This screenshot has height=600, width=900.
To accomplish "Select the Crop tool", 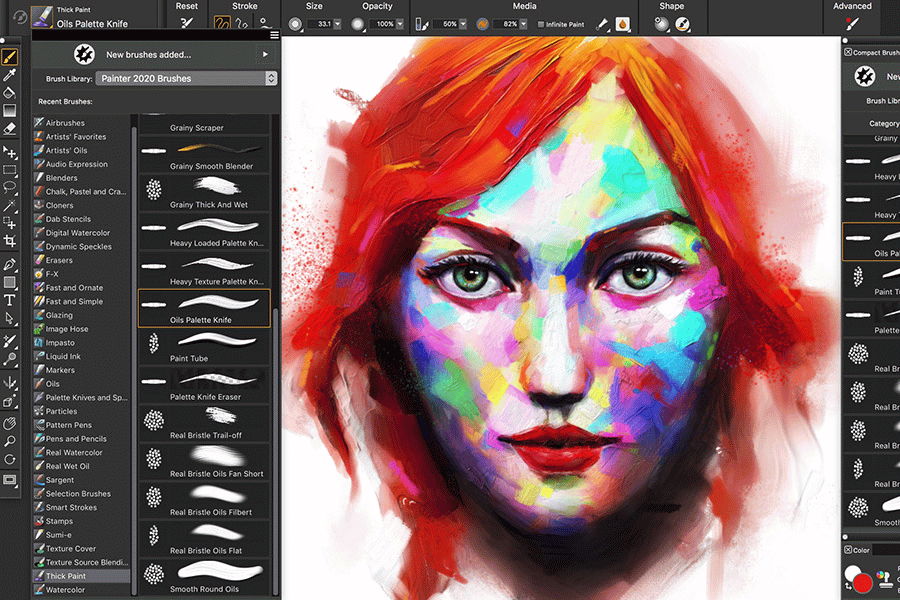I will (10, 241).
